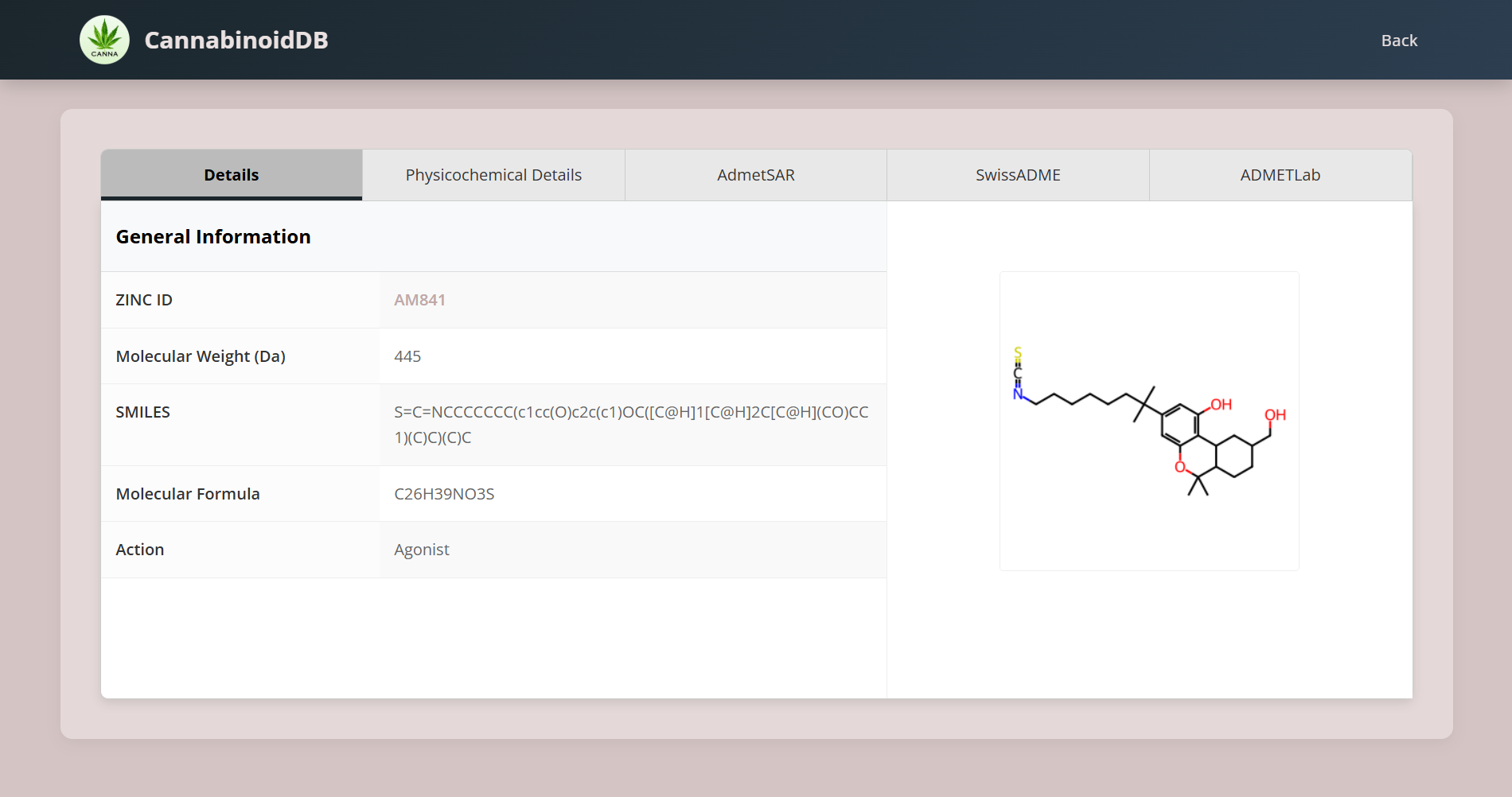
Task: Click the molecular weight value 445
Action: point(407,356)
